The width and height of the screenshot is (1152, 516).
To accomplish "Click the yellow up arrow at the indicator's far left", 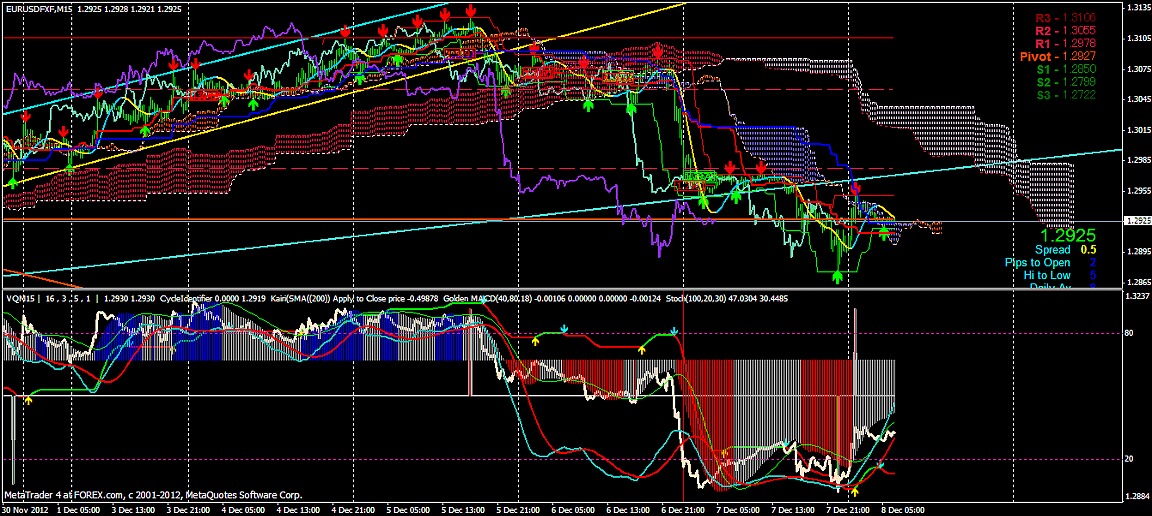I will pyautogui.click(x=28, y=400).
